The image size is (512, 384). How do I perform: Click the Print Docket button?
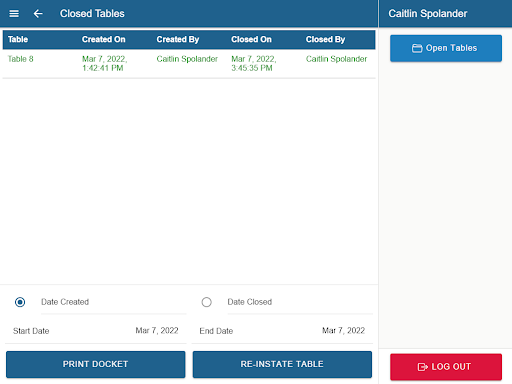coord(96,364)
